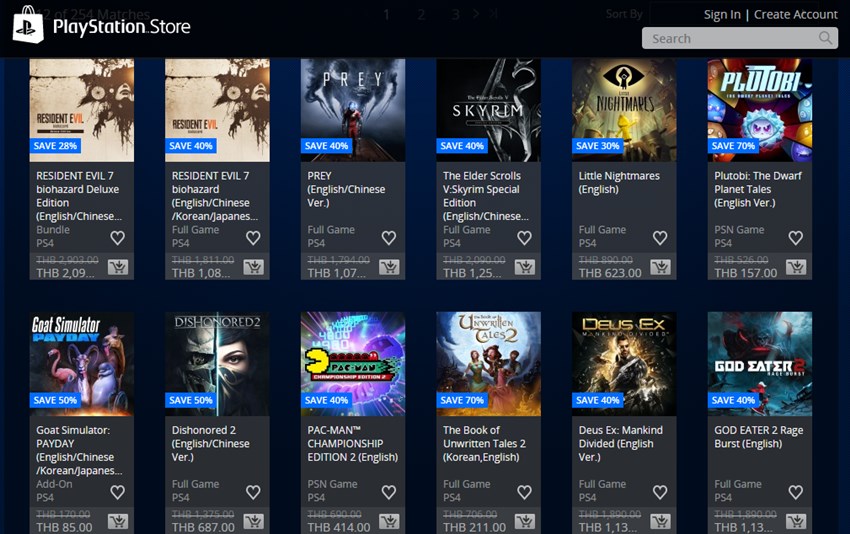Jump to last results page arrow
This screenshot has width=850, height=534.
[493, 14]
